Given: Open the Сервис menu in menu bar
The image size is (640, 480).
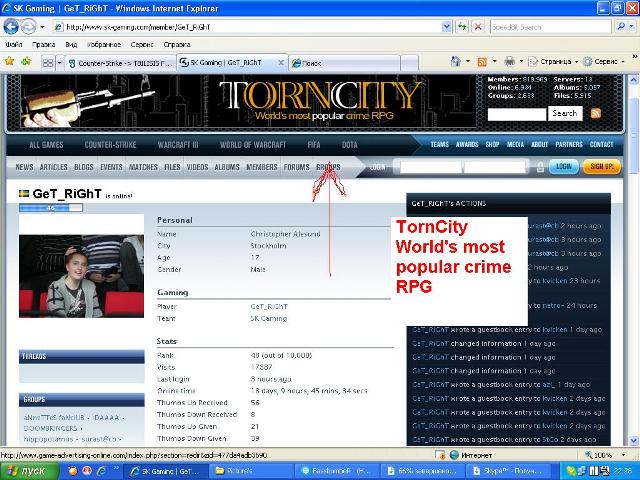Looking at the screenshot, I should (142, 44).
